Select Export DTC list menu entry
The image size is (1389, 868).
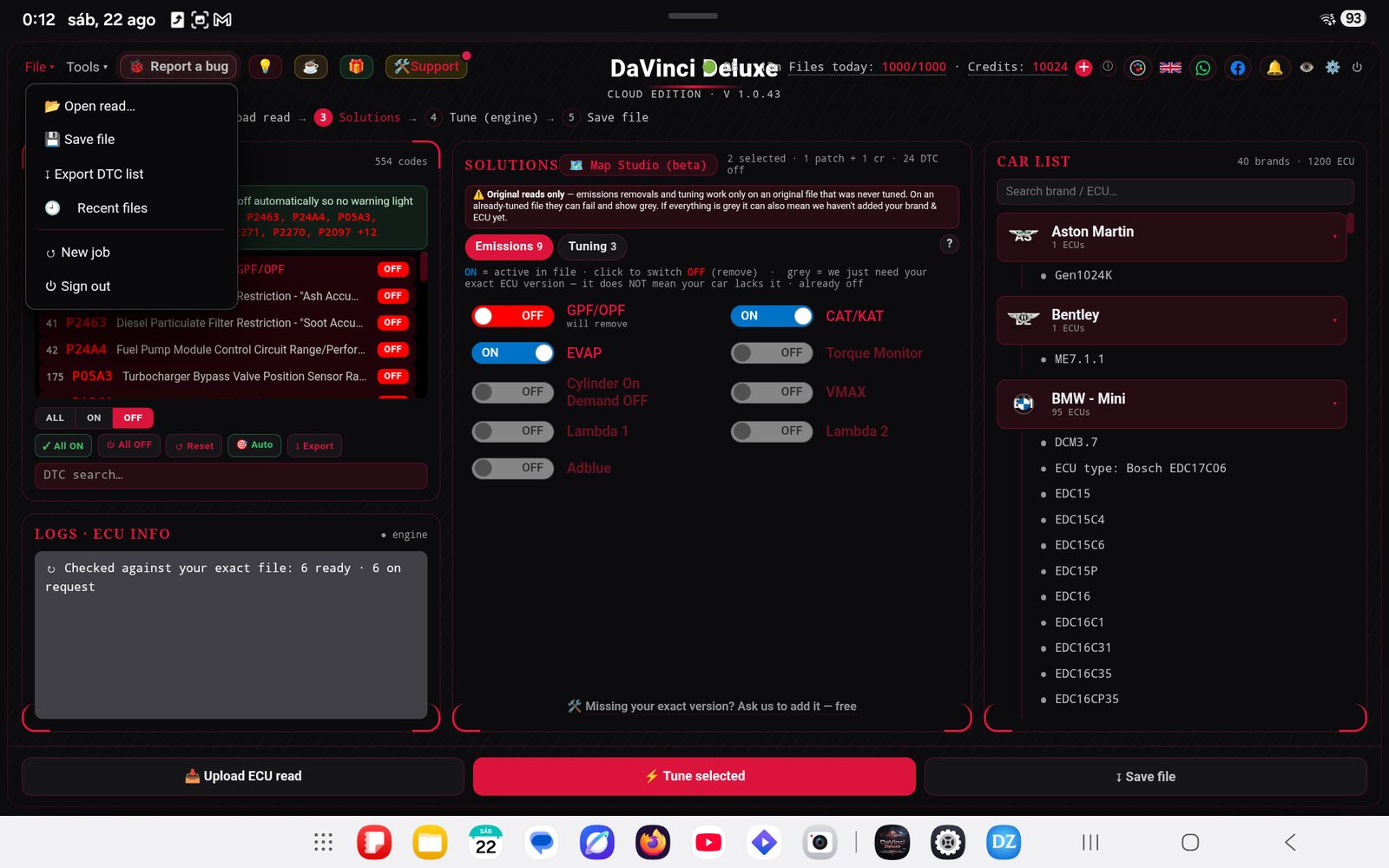pos(131,174)
